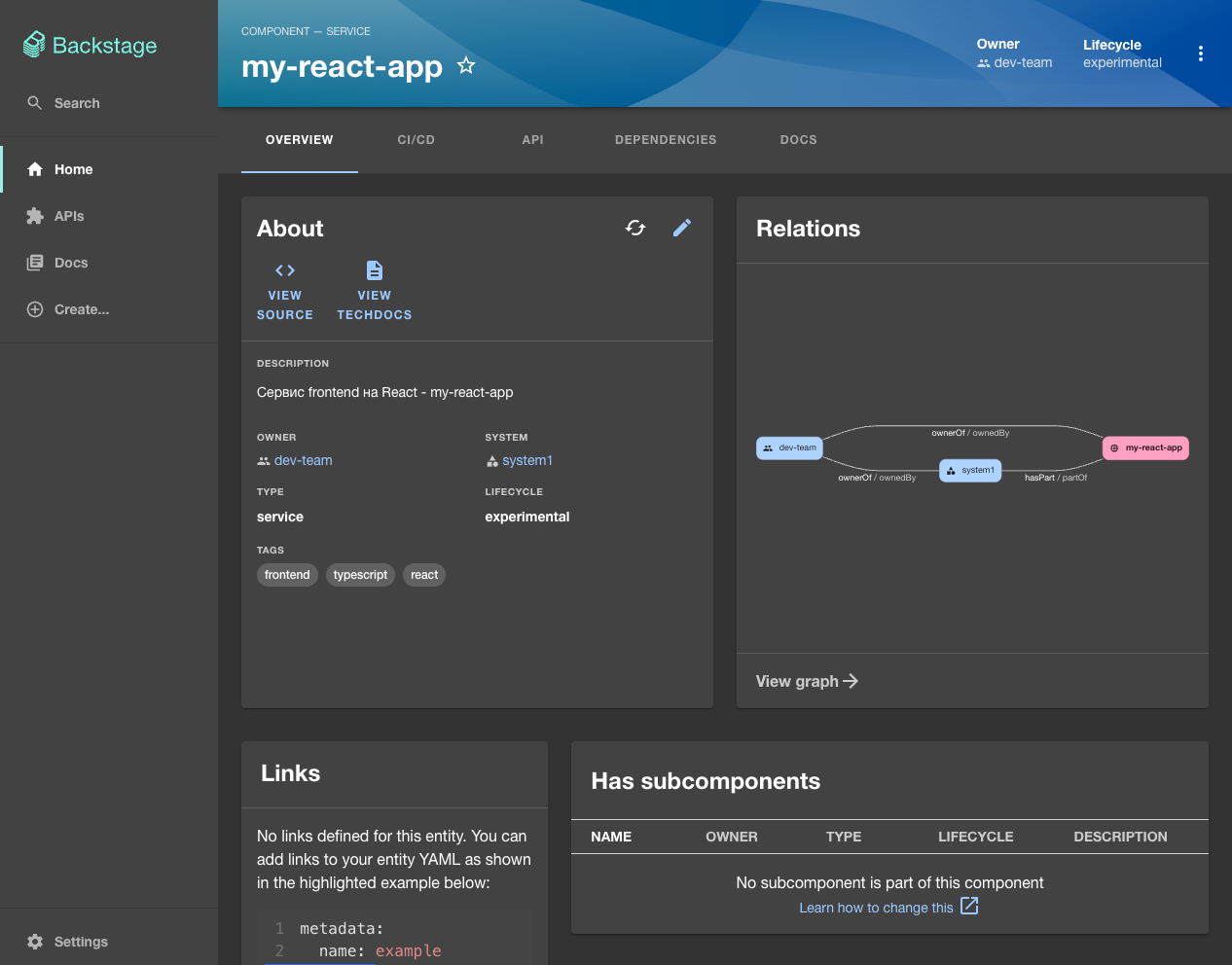Open Settings in the sidebar
The width and height of the screenshot is (1232, 965).
(x=109, y=942)
